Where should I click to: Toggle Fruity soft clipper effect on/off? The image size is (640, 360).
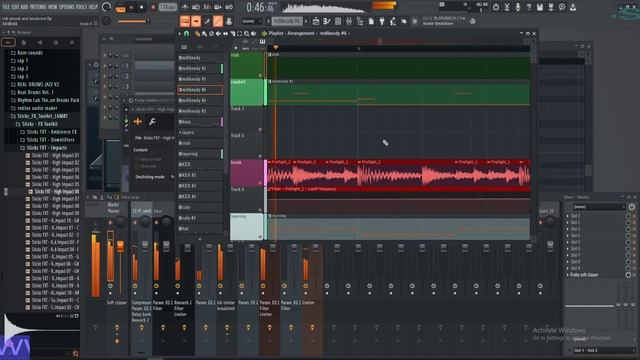tap(628, 275)
